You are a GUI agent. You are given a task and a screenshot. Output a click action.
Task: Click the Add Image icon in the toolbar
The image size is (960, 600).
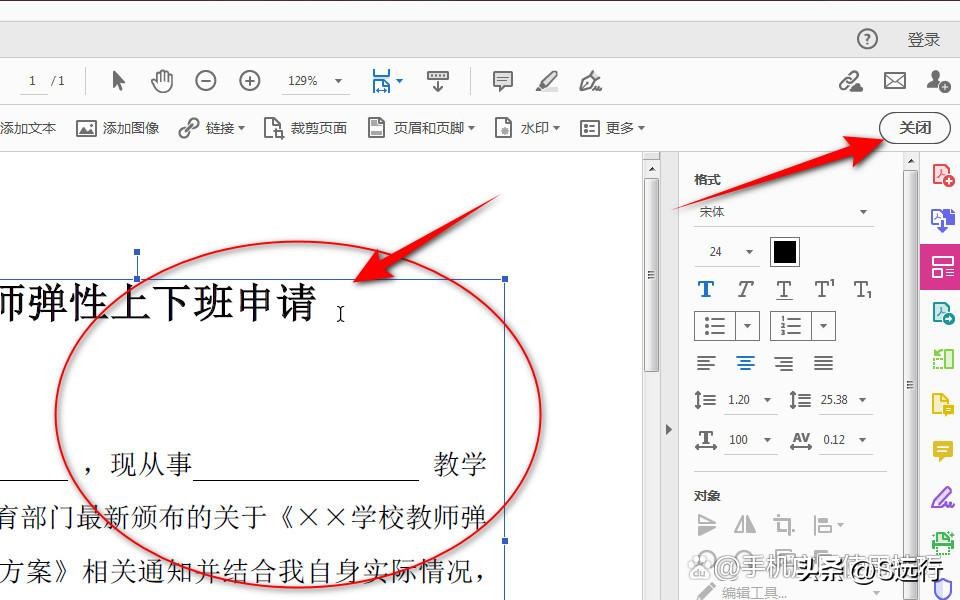(x=88, y=128)
